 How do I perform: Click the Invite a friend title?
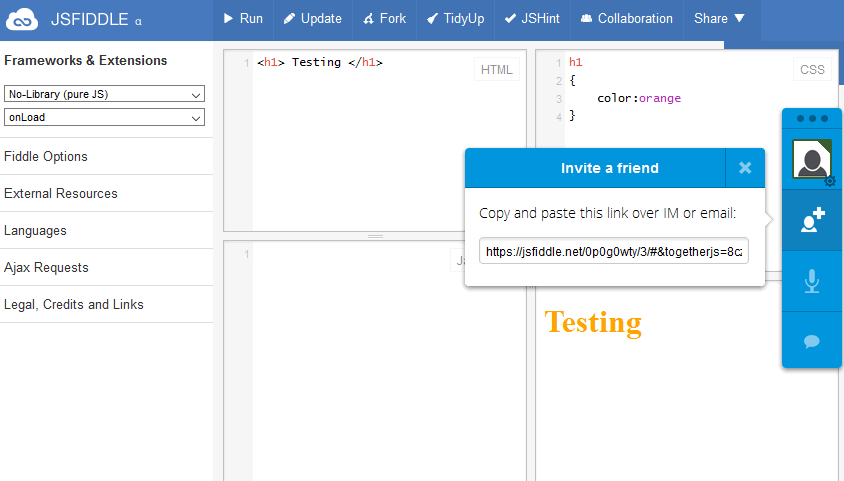[609, 168]
